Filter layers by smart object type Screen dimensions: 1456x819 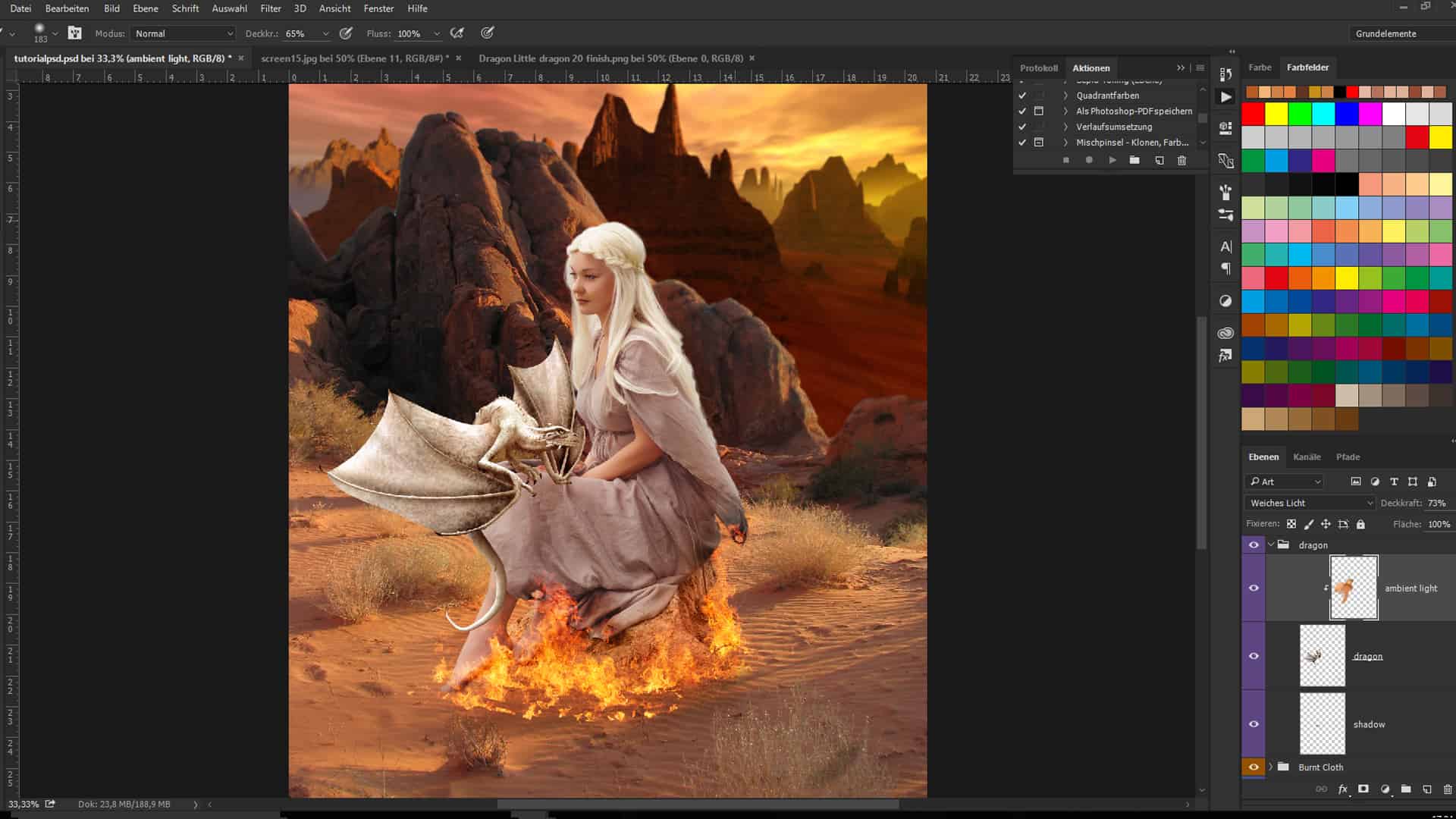tap(1432, 482)
